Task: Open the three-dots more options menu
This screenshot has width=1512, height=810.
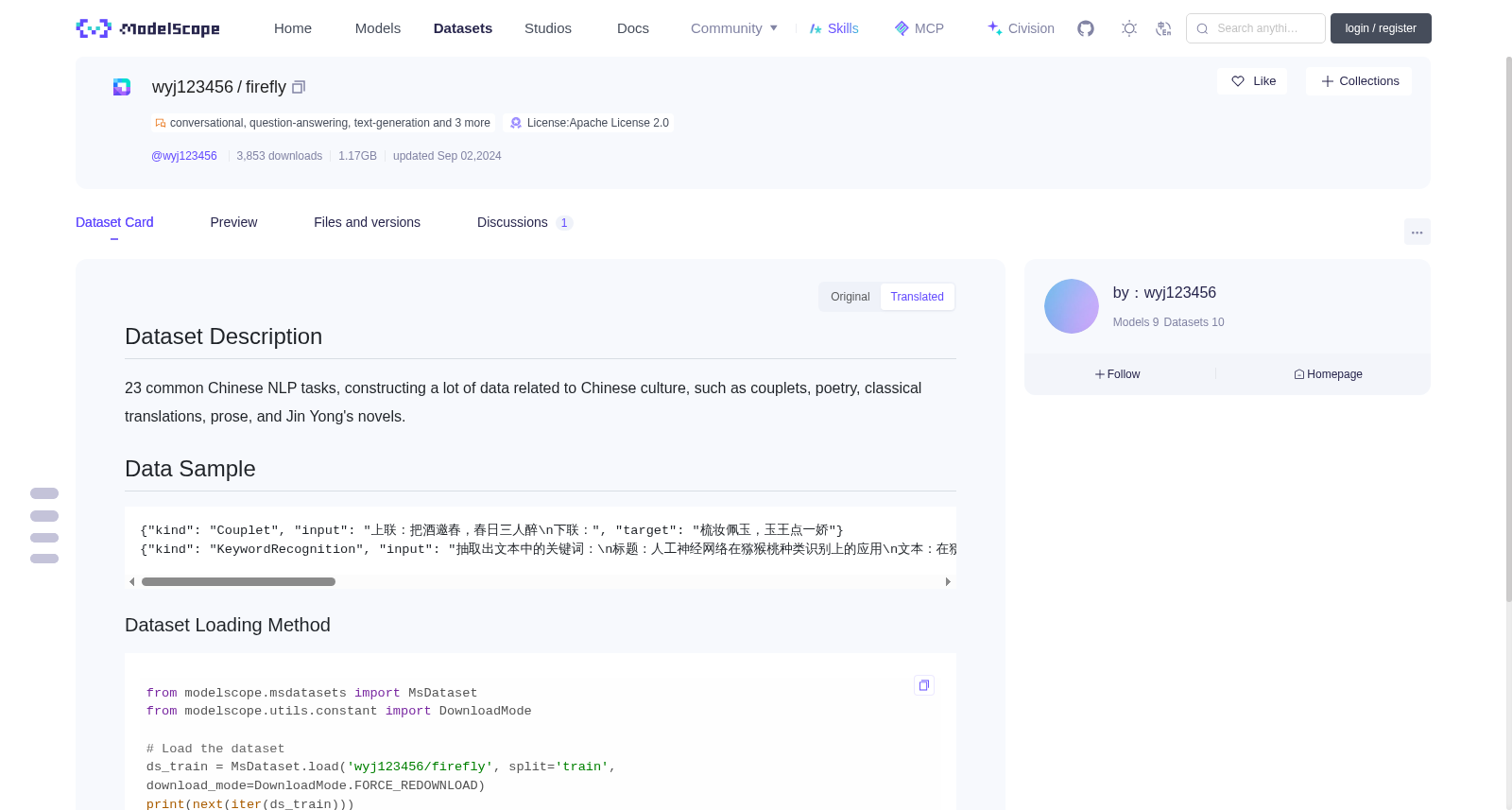Action: 1417,232
